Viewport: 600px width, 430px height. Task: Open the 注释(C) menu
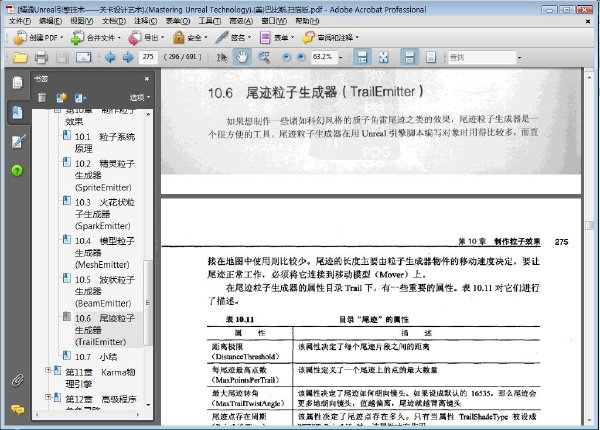[145, 21]
